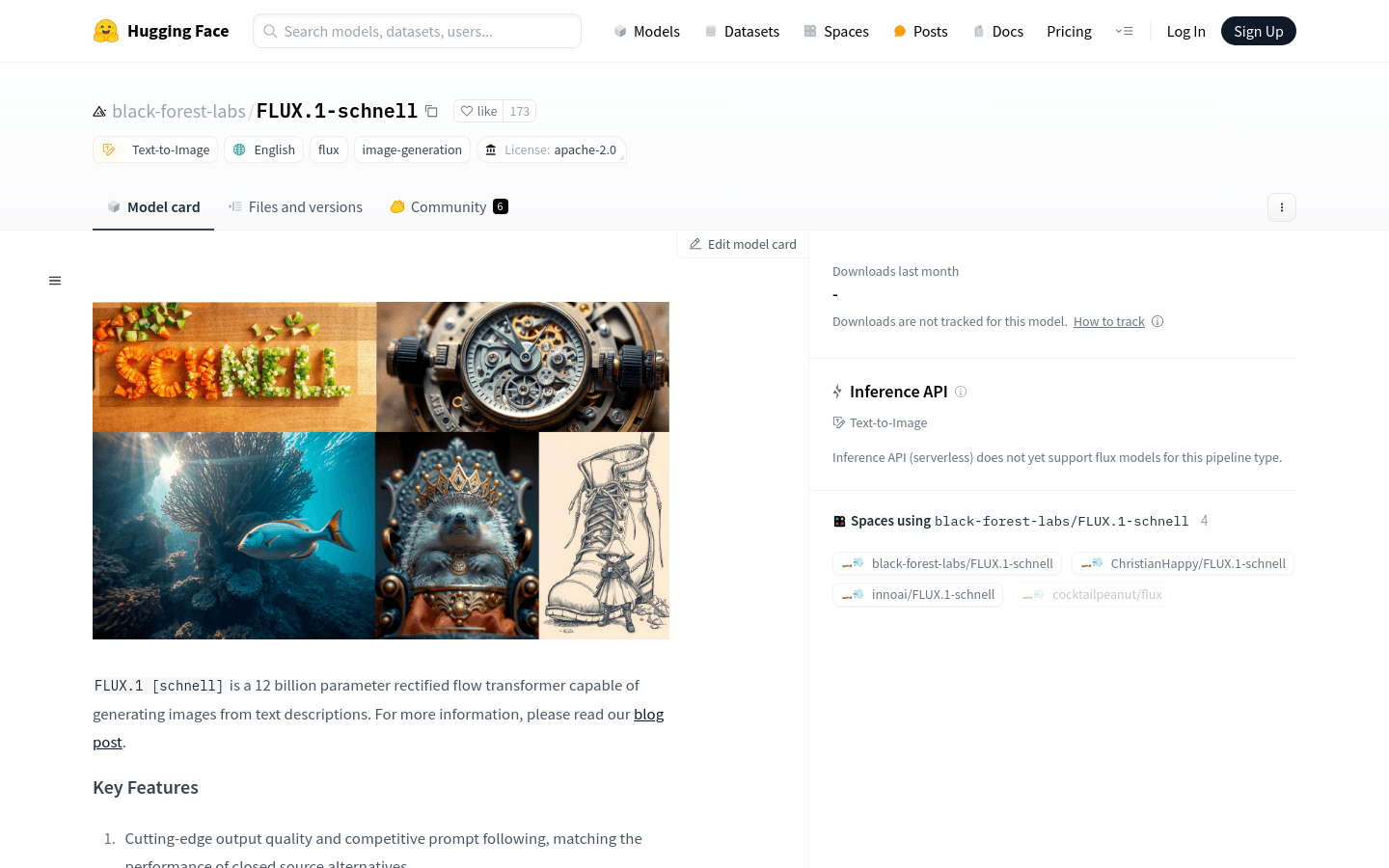Open innoai/FLUX.1-schnell space

click(x=918, y=594)
